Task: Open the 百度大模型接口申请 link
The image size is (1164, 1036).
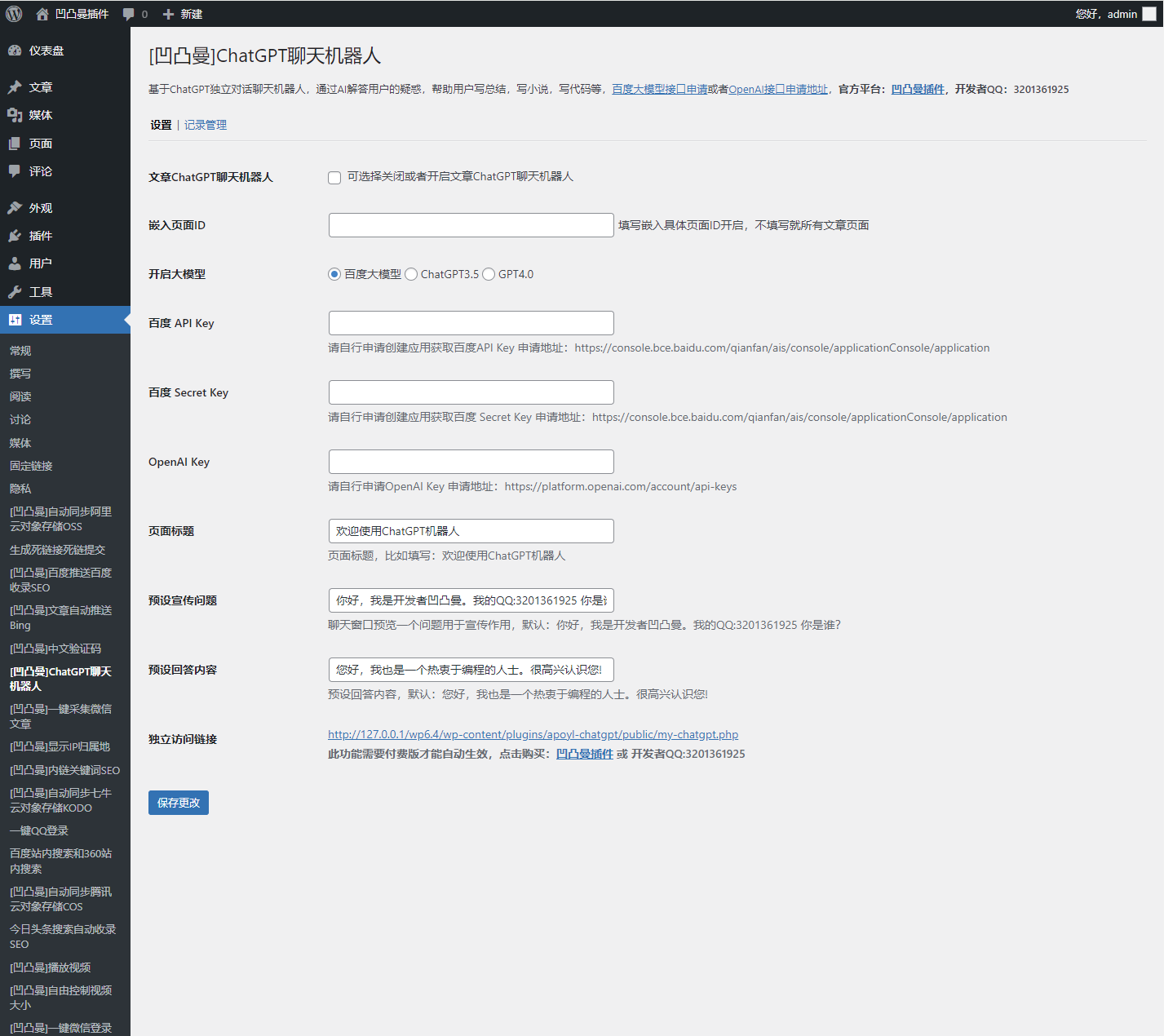Action: pyautogui.click(x=660, y=89)
